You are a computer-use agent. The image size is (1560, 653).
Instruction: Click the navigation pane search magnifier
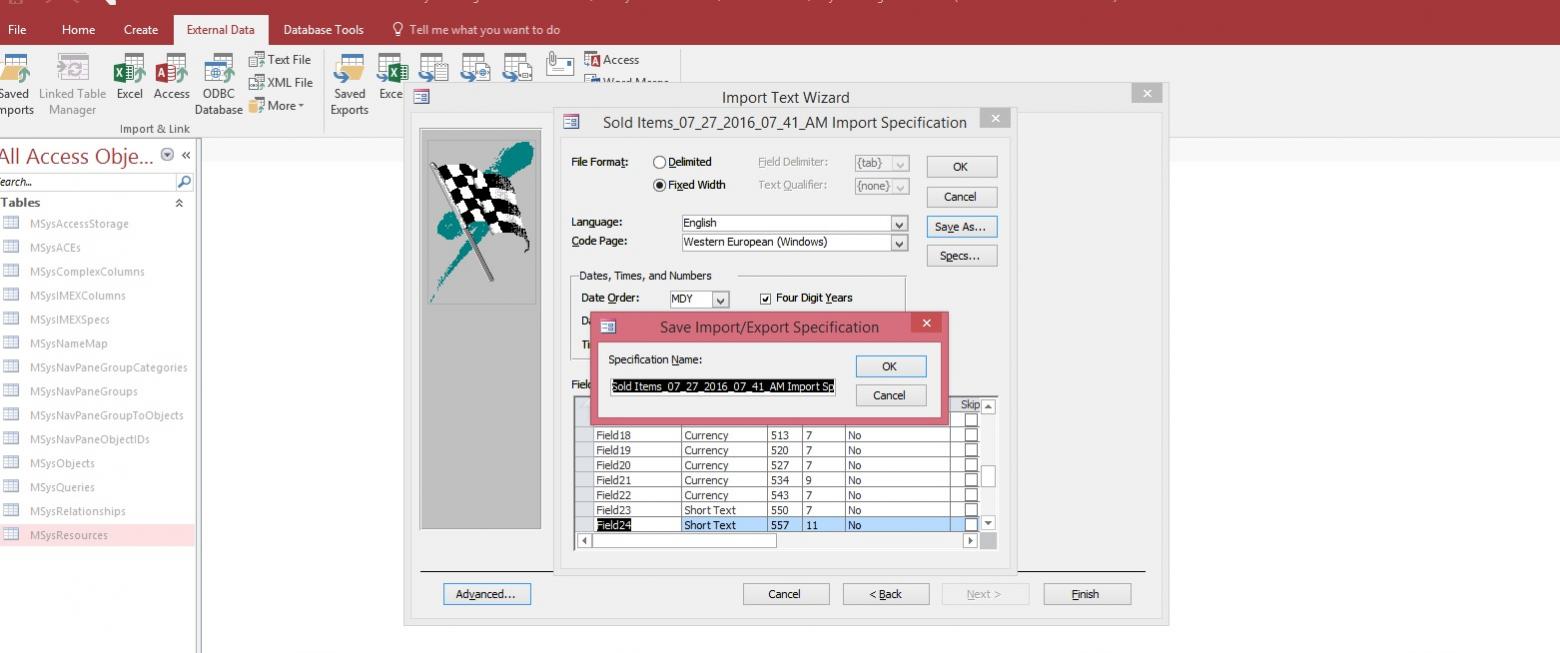[183, 182]
